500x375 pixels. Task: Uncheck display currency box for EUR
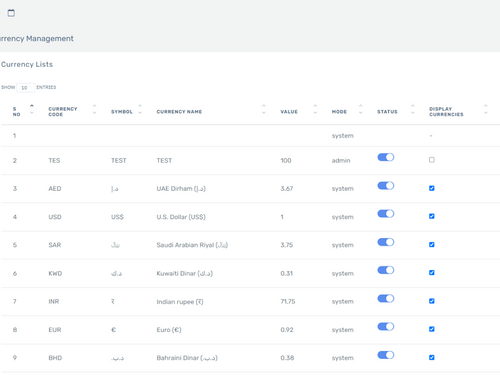click(x=432, y=329)
